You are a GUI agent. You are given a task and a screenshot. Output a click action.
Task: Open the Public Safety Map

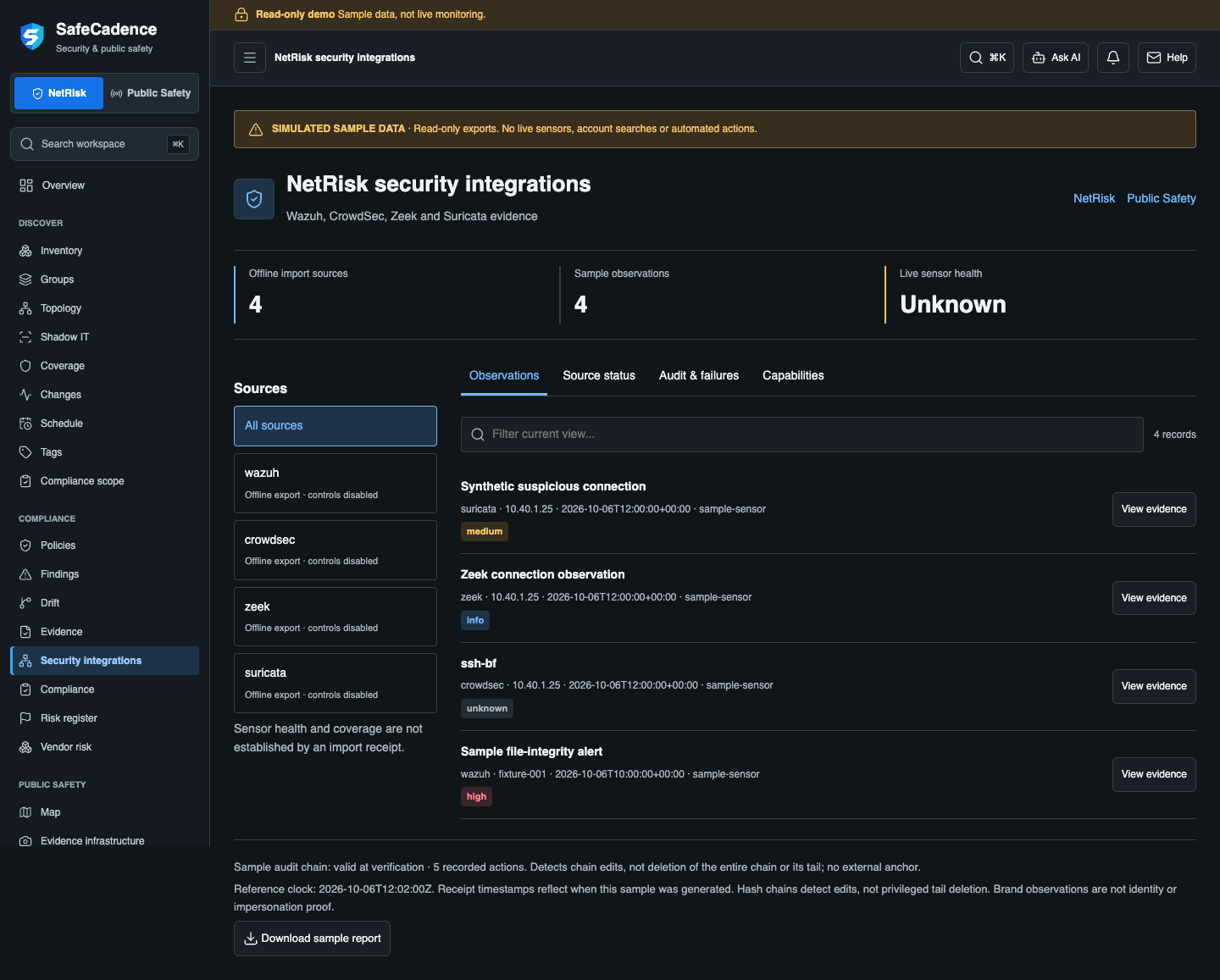click(x=105, y=812)
